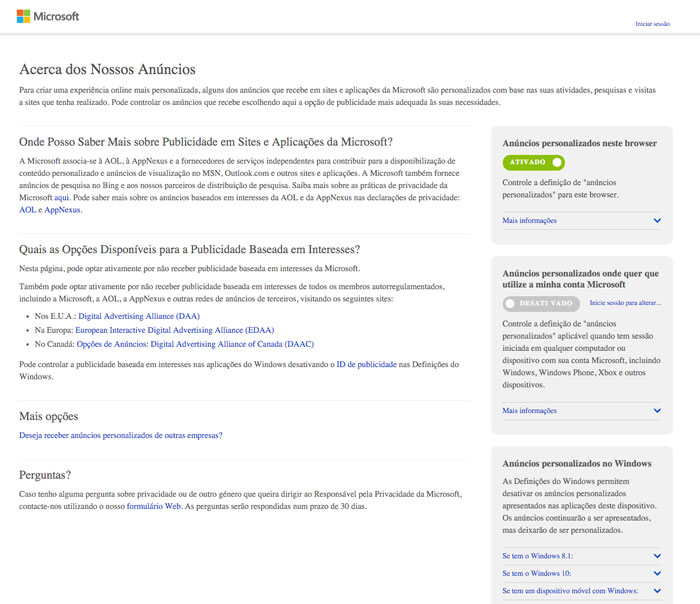
Task: Expand Mais informações under browser ads
Action: pos(582,221)
